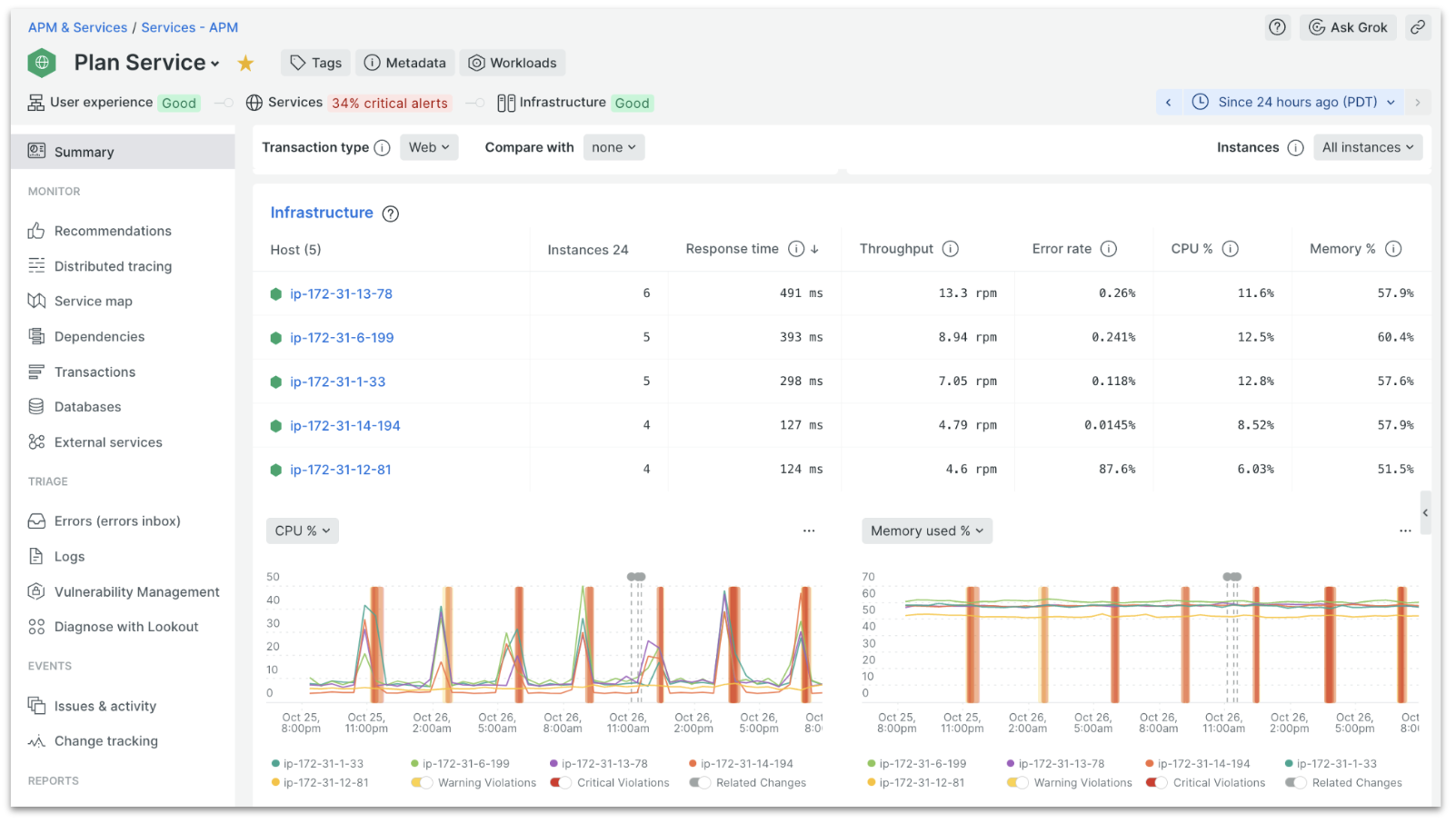Screen dimensions: 1456x823
Task: Open Instances info icon
Action: coord(1295,147)
